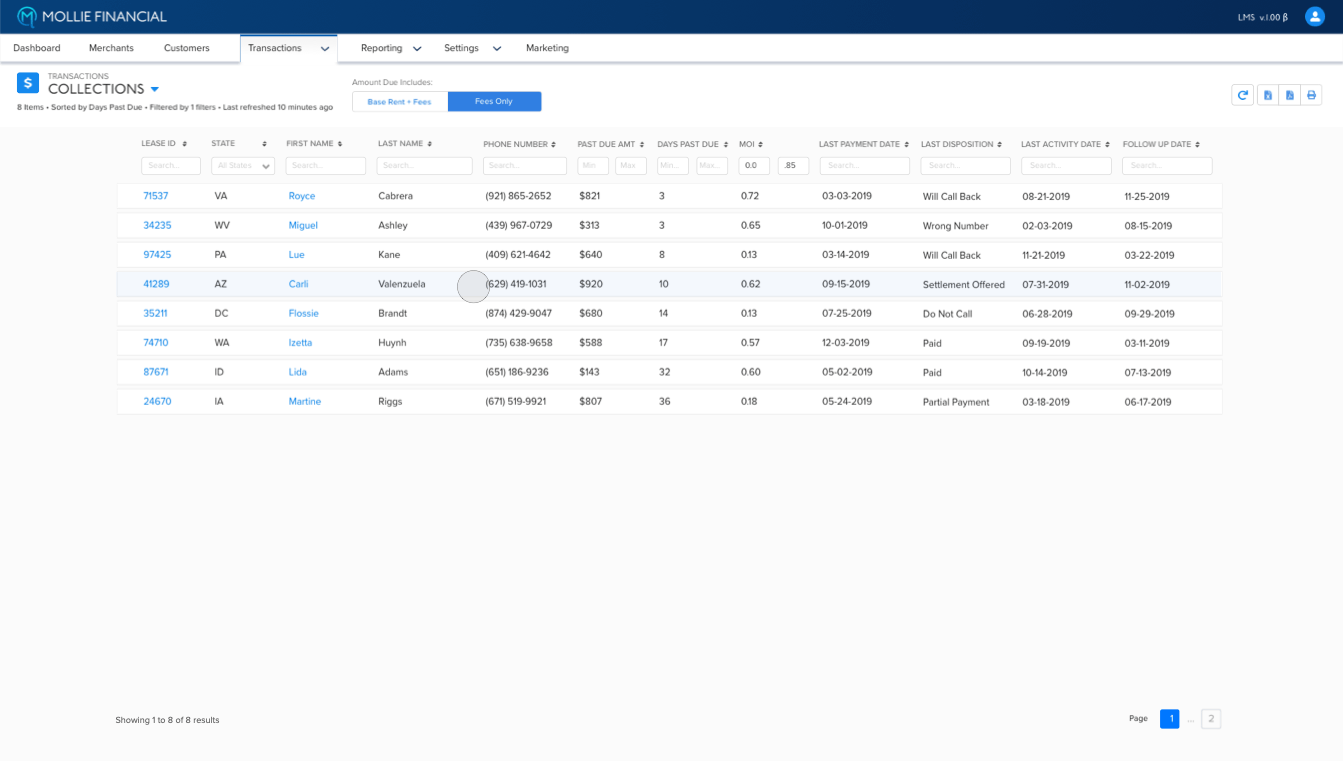Sort by Lease ID column arrows
1343x761 pixels.
click(184, 144)
